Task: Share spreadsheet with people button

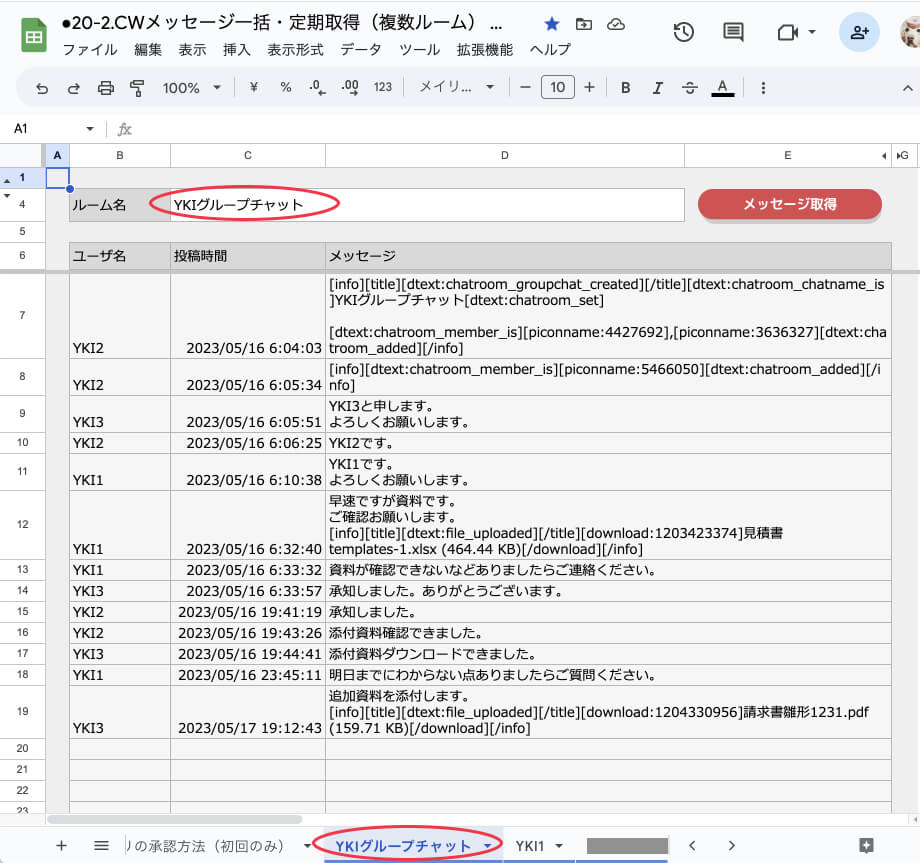Action: coord(859,32)
